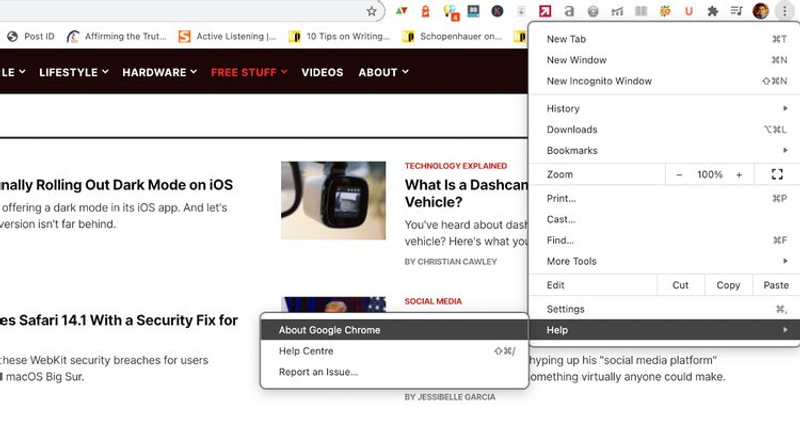Screen dimensions: 800x423
Task: Open the Chrome profile avatar
Action: (x=761, y=11)
